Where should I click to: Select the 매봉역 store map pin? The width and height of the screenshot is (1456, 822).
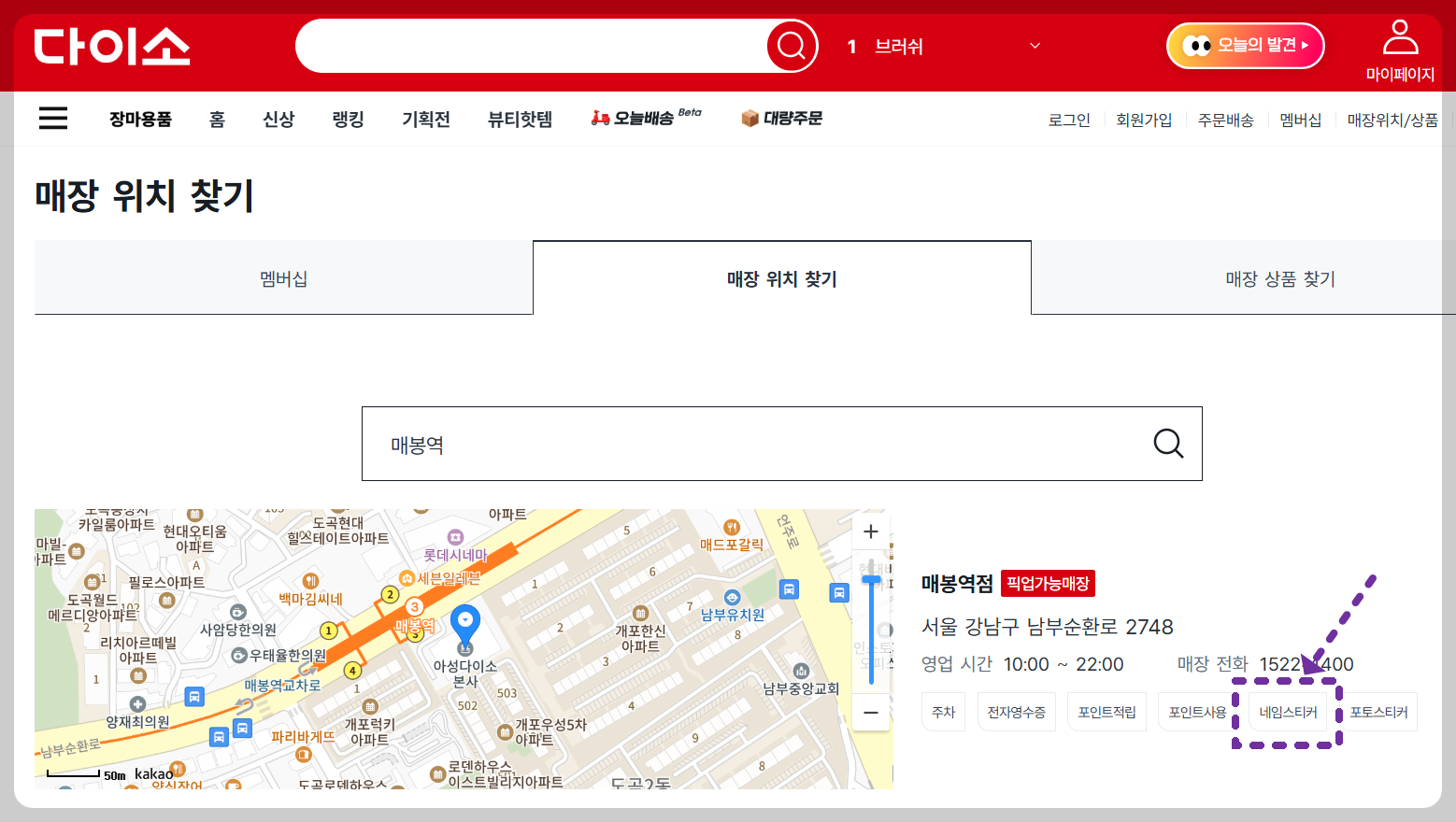click(x=464, y=621)
